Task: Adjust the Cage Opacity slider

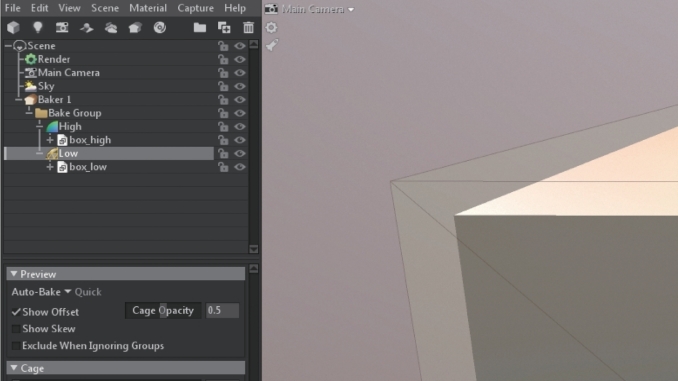Action: pos(163,311)
